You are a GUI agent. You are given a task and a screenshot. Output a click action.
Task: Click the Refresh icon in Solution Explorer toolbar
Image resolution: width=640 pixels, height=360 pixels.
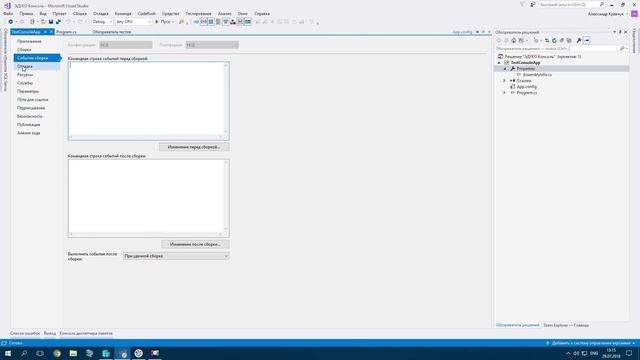pyautogui.click(x=554, y=40)
